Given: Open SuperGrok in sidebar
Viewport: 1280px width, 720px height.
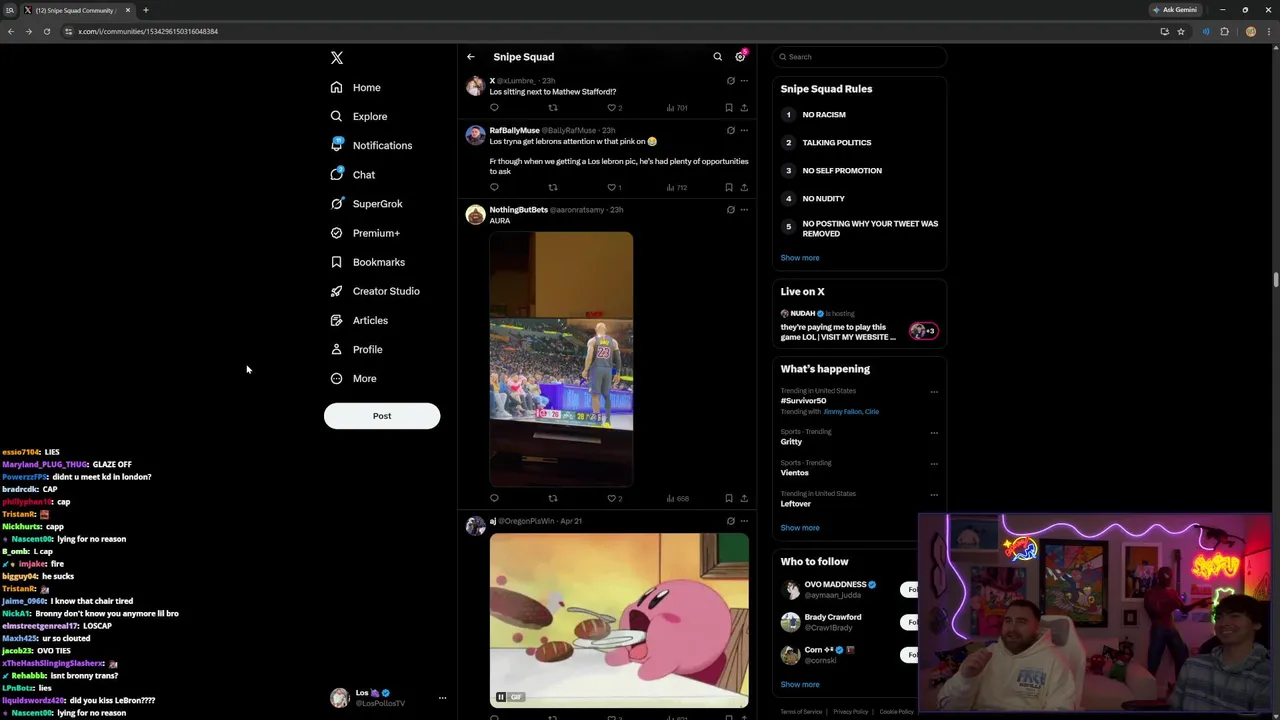Looking at the screenshot, I should click(x=367, y=204).
